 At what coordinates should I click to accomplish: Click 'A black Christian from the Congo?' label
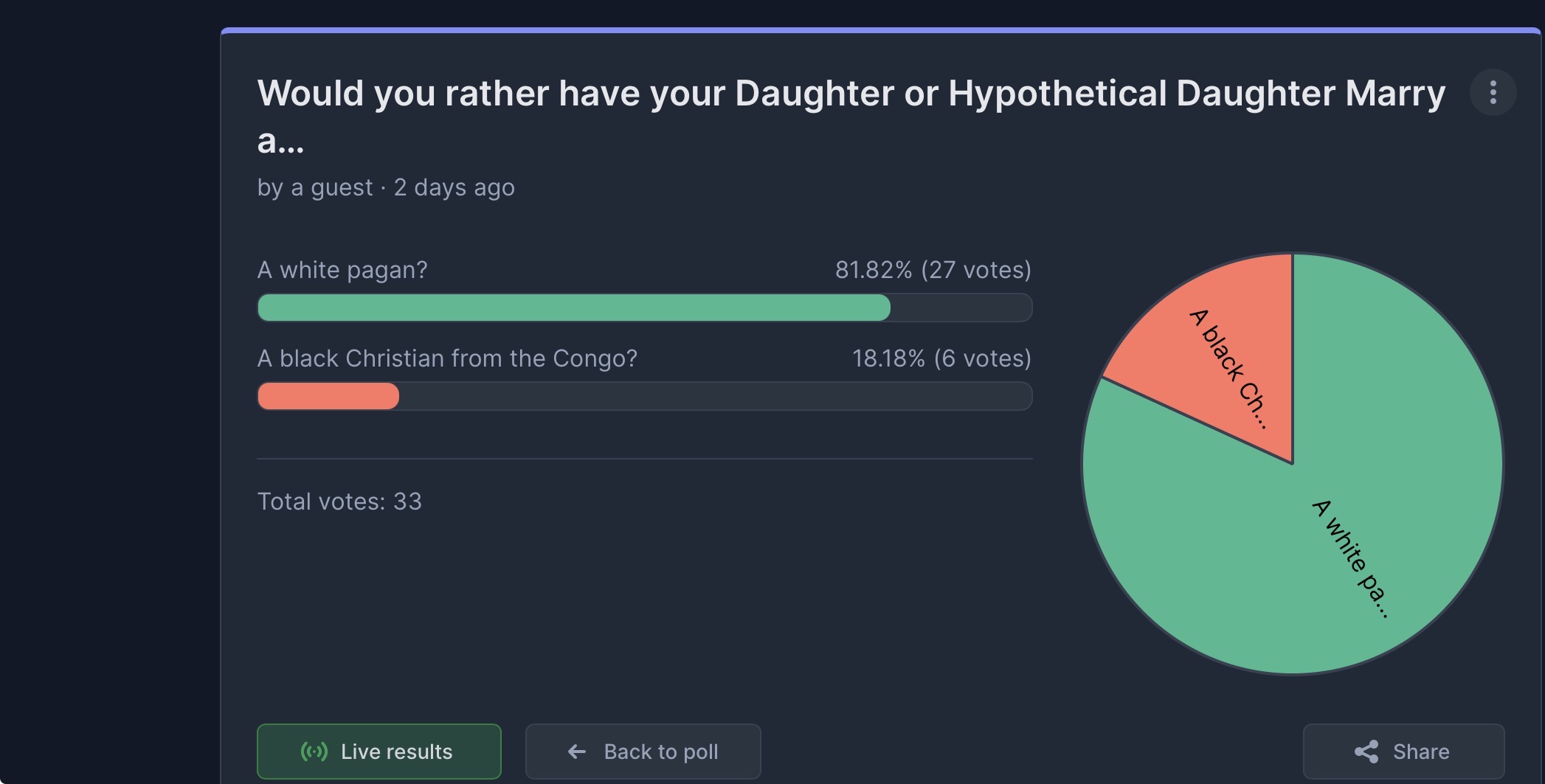point(447,358)
